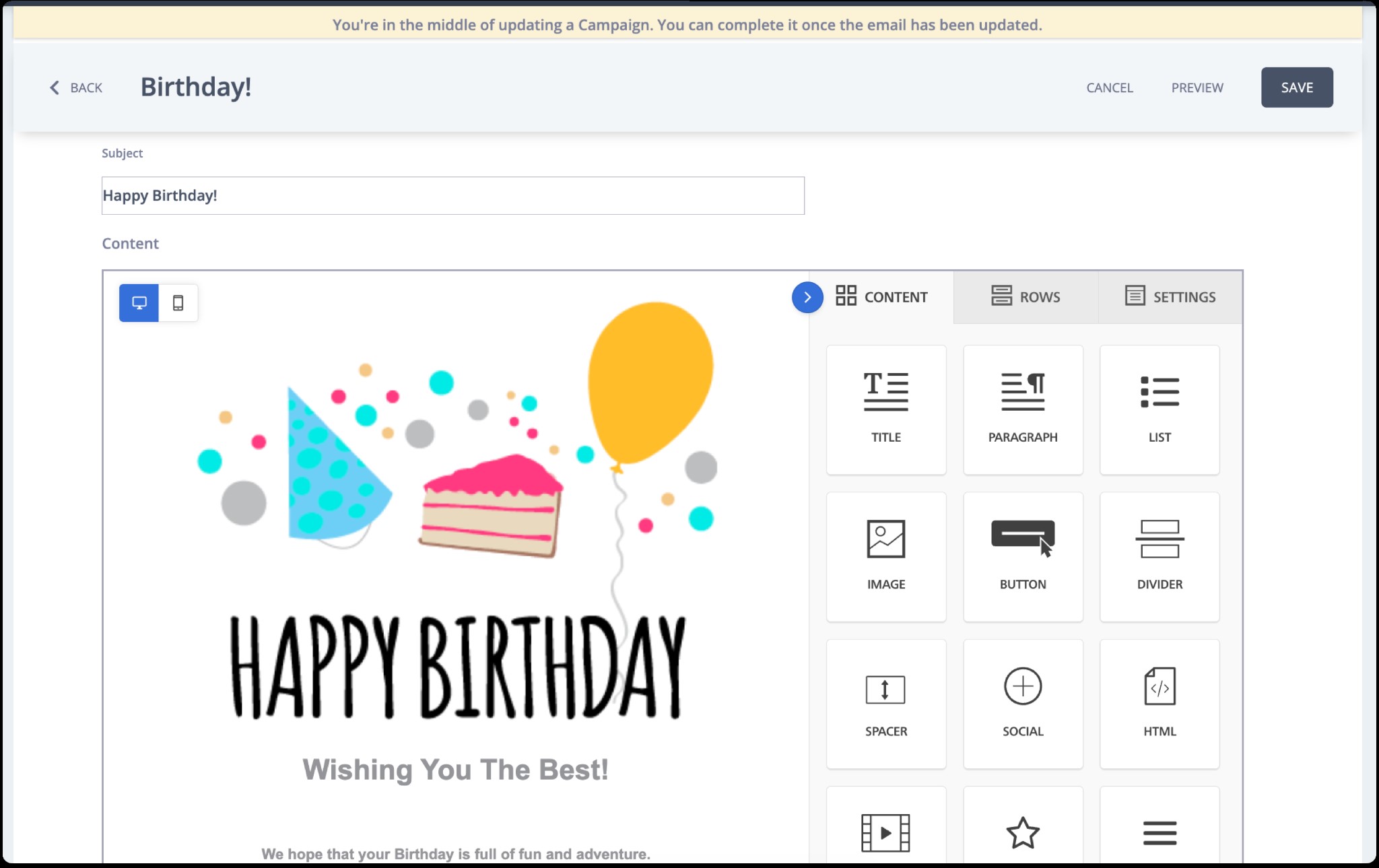This screenshot has height=868, width=1379.
Task: Preview the Birthday email
Action: [1197, 88]
